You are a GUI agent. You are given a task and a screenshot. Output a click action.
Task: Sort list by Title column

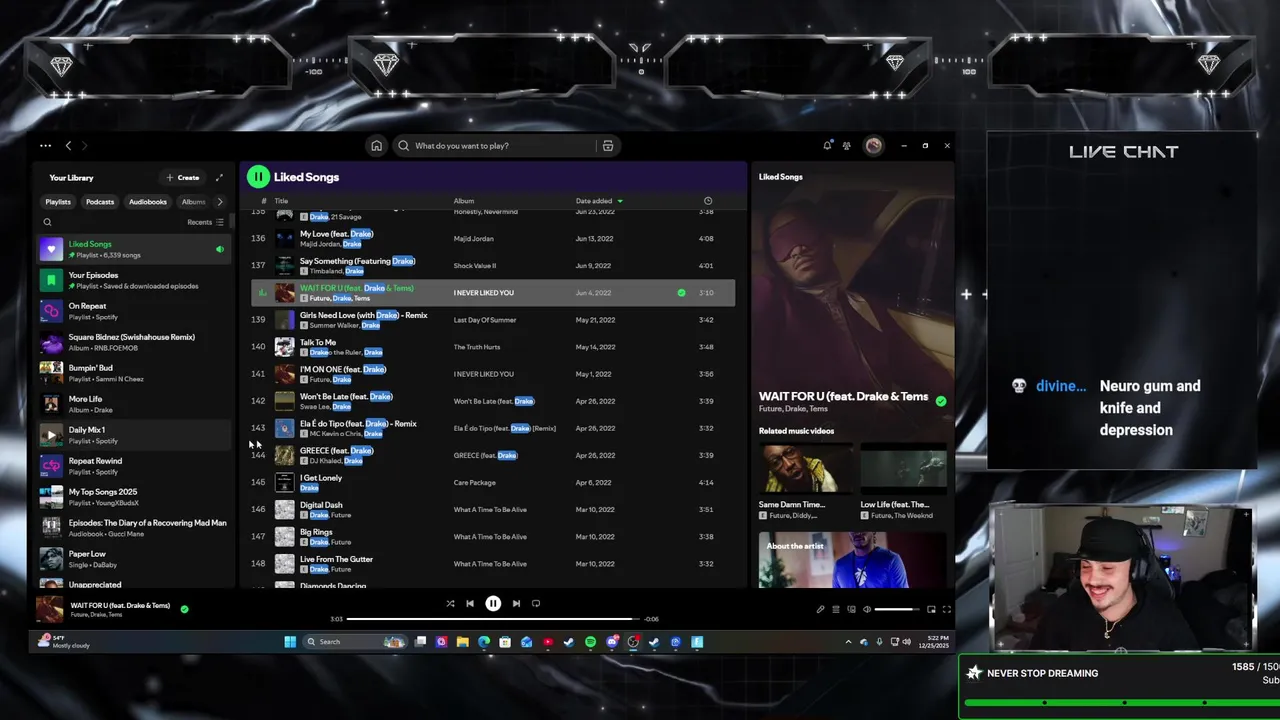click(281, 201)
